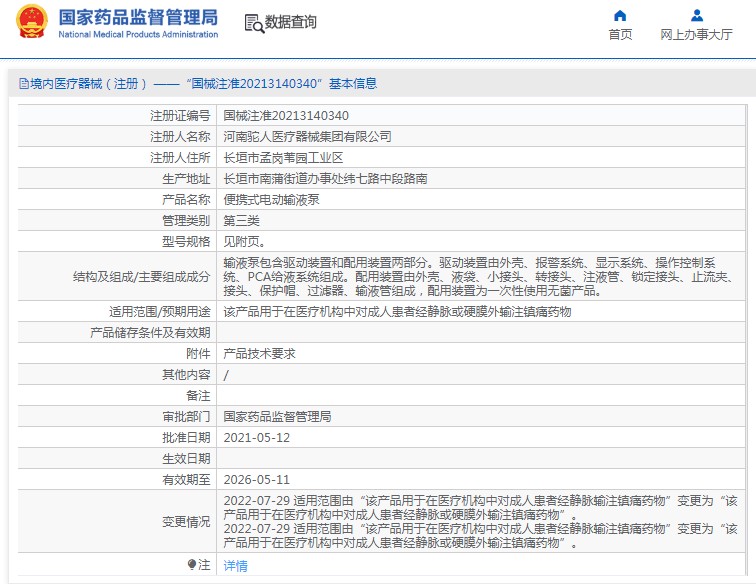Click the 生产地址 row label
Image resolution: width=756 pixels, height=584 pixels.
[186, 179]
